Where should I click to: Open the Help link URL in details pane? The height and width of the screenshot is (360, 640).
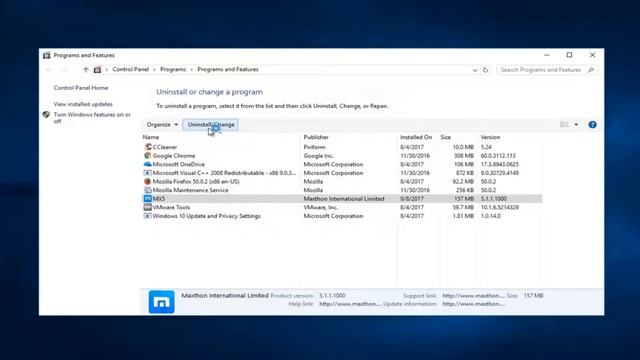click(350, 304)
